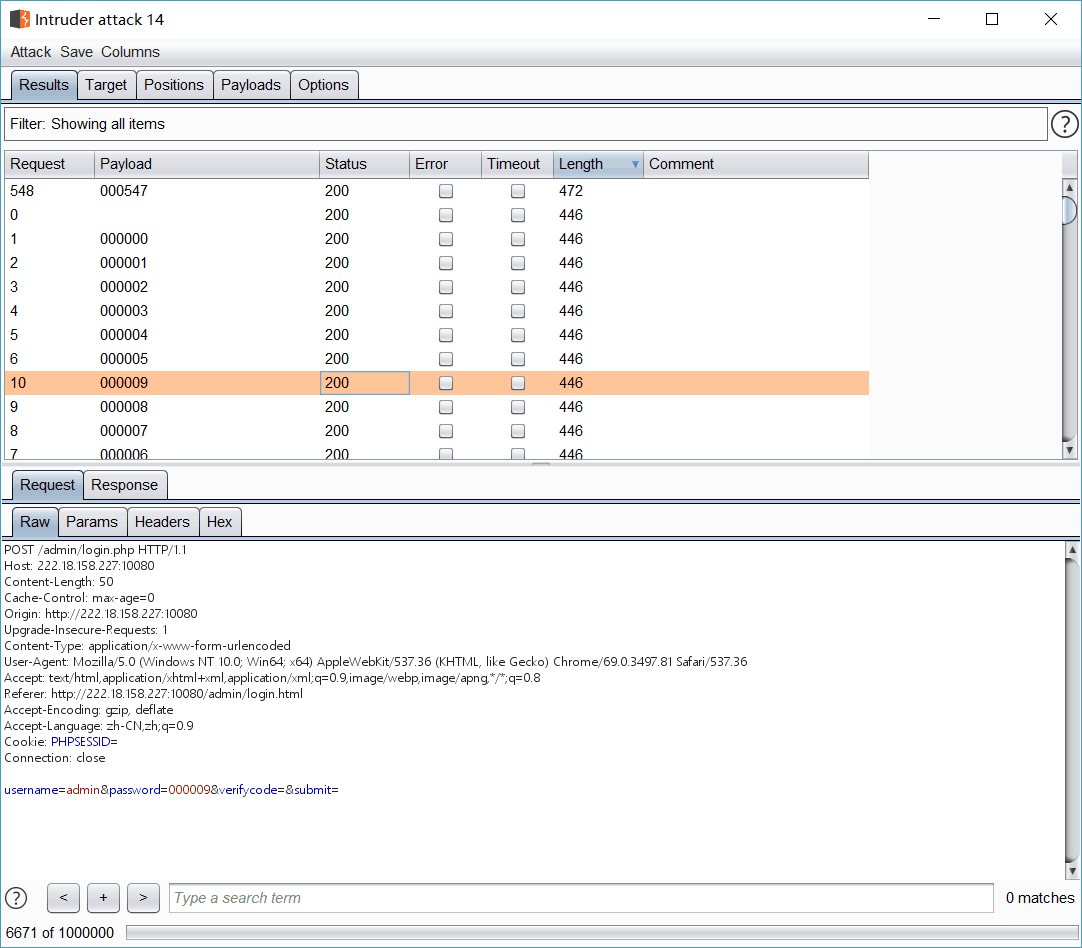Sort by the Payload column header

pos(207,164)
